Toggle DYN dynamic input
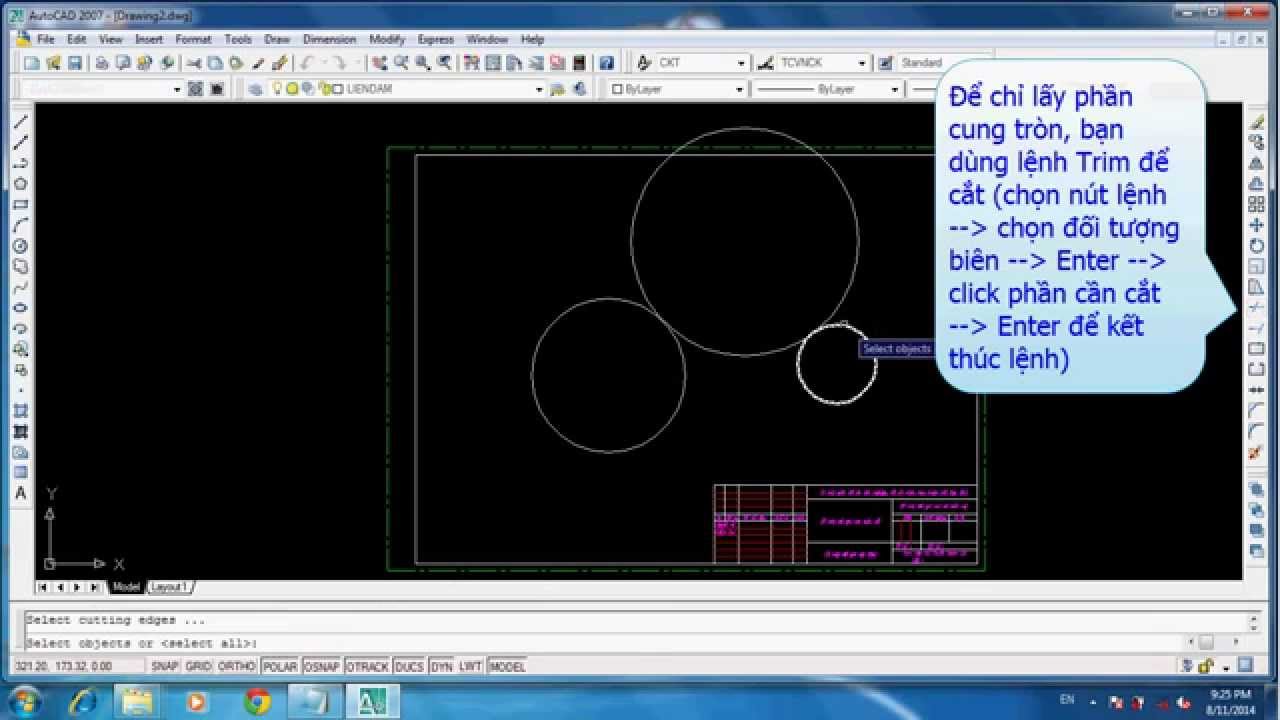The image size is (1280, 720). click(441, 666)
